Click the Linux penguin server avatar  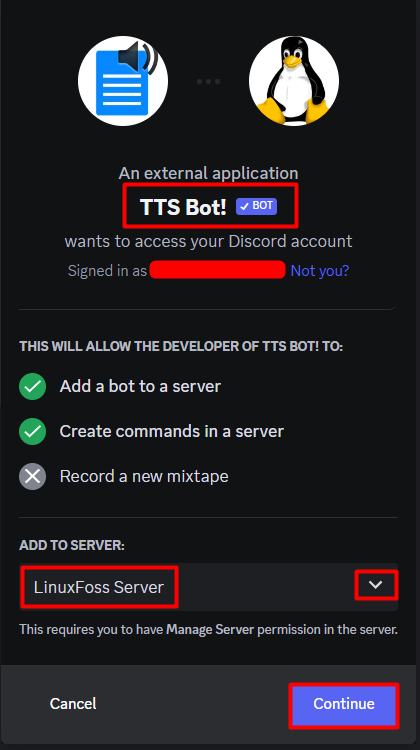[x=294, y=81]
